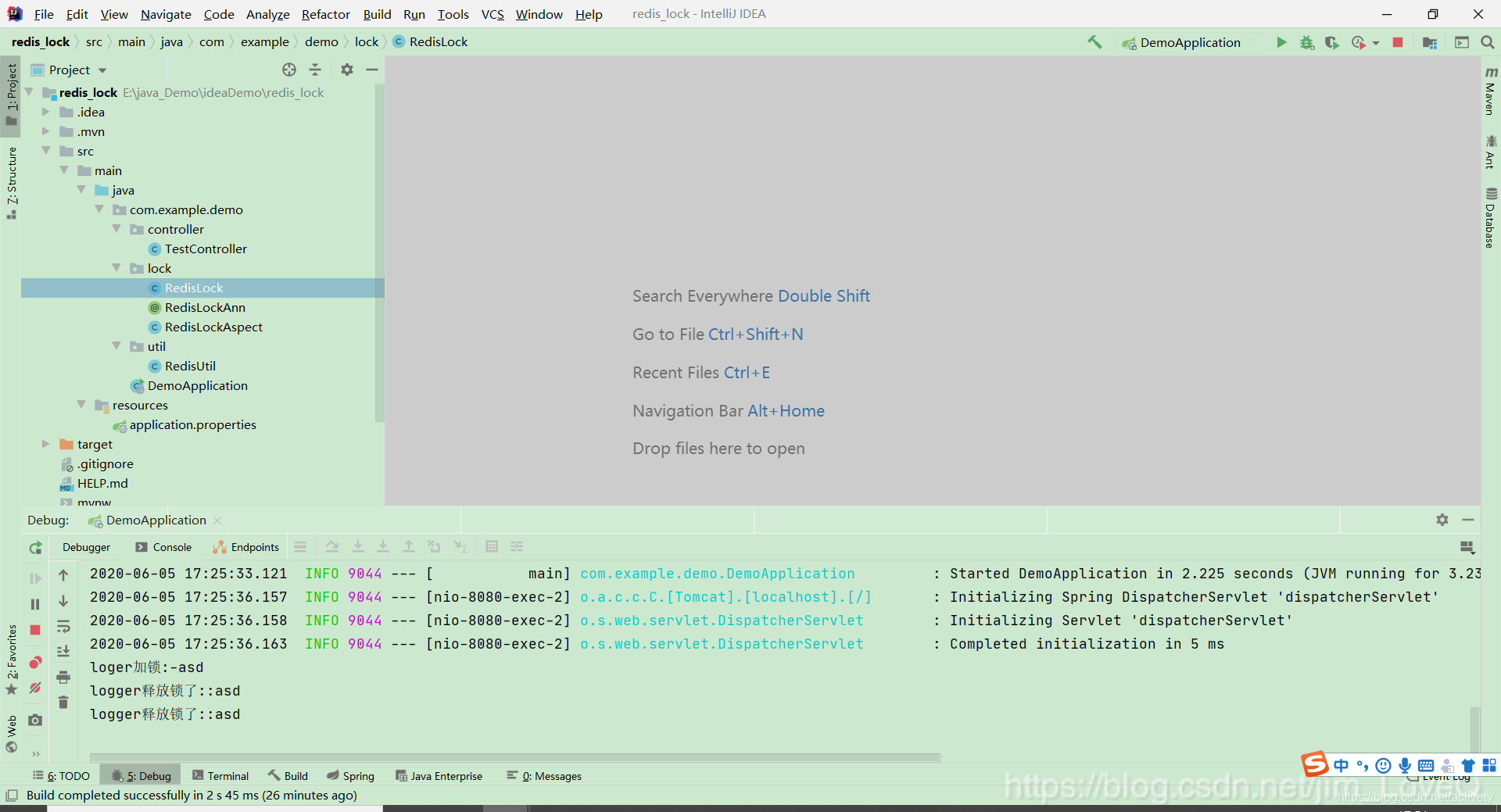Click console horizontal scrollbar
Viewport: 1501px width, 812px height.
[x=515, y=757]
